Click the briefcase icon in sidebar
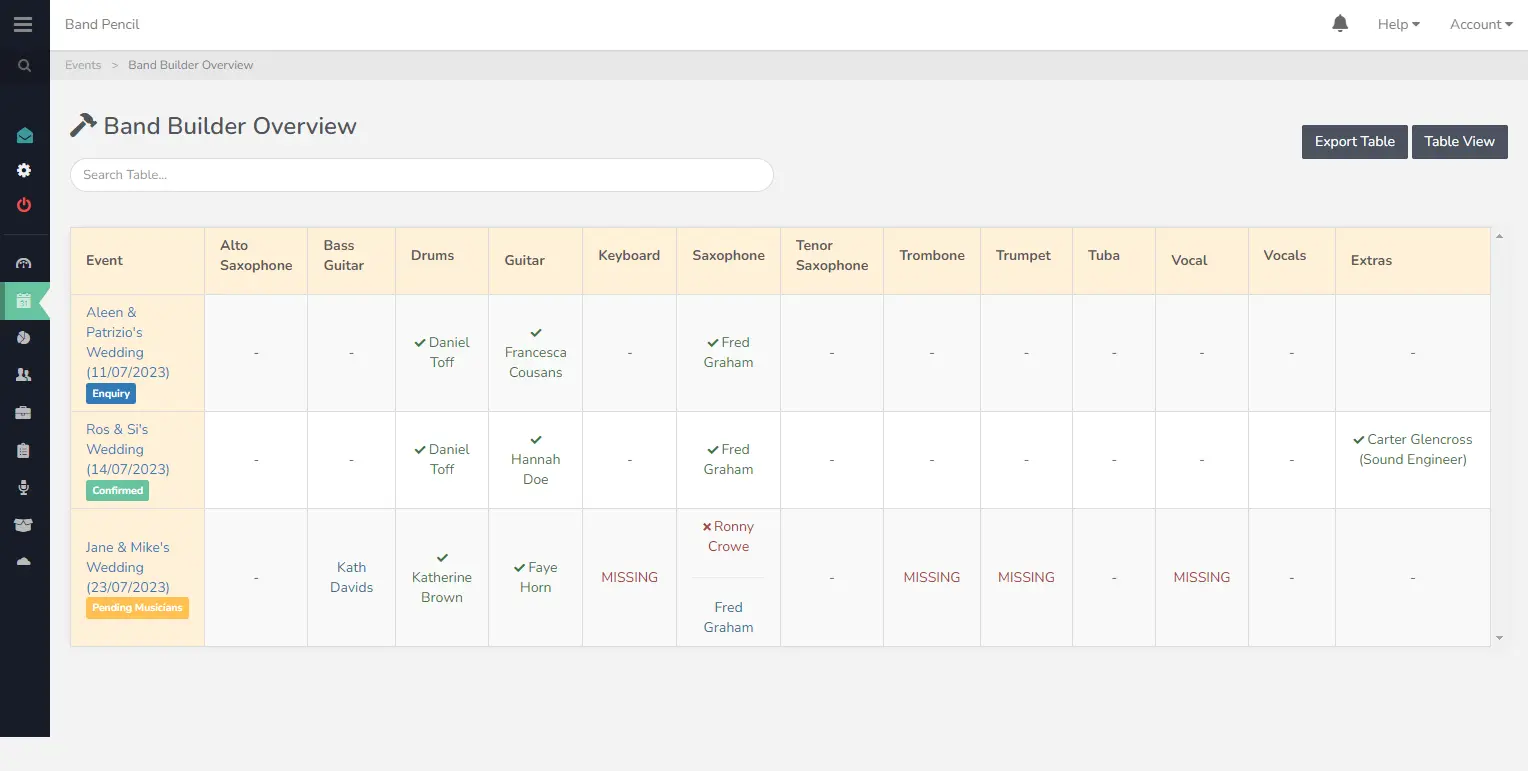 [x=24, y=413]
